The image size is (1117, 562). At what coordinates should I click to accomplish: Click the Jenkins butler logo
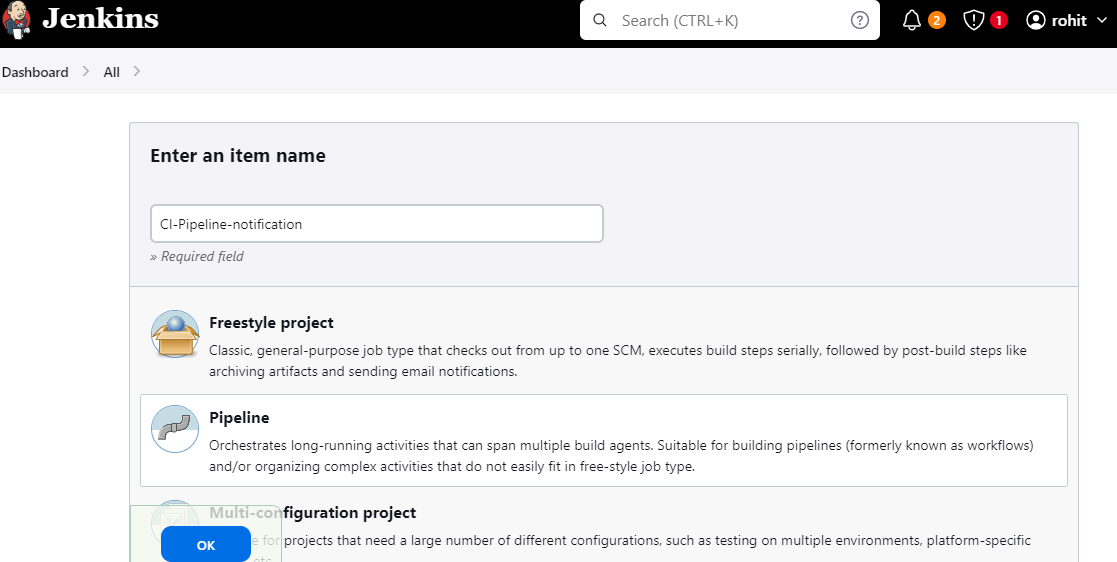[17, 20]
